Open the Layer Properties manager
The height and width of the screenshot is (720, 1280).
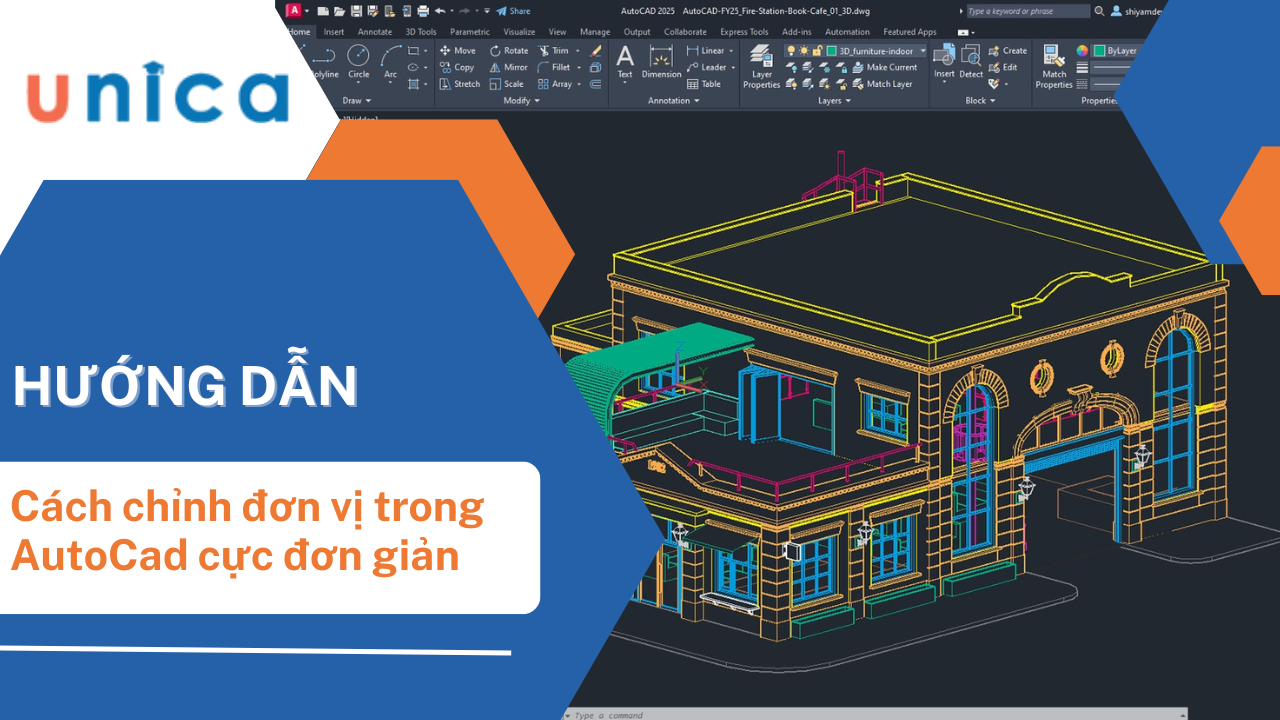point(762,66)
